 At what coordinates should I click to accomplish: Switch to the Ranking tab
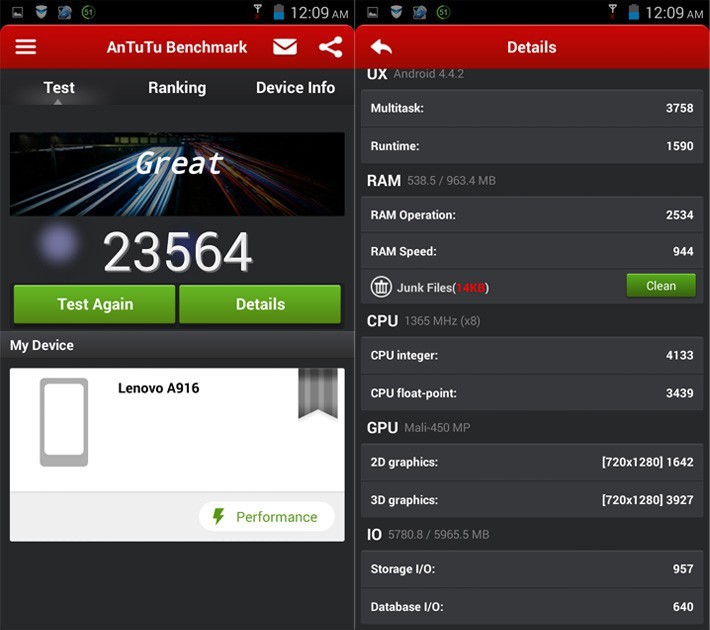177,88
